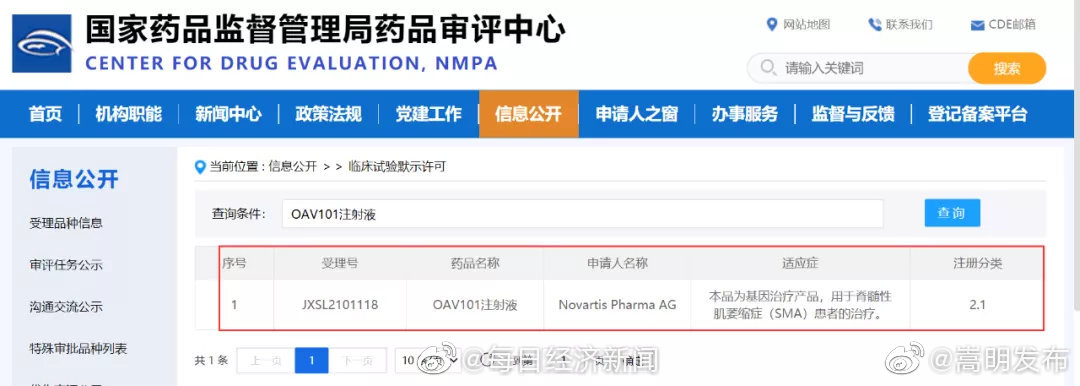Click the map pin icon beside 网站地图
The height and width of the screenshot is (386, 1080).
click(771, 24)
